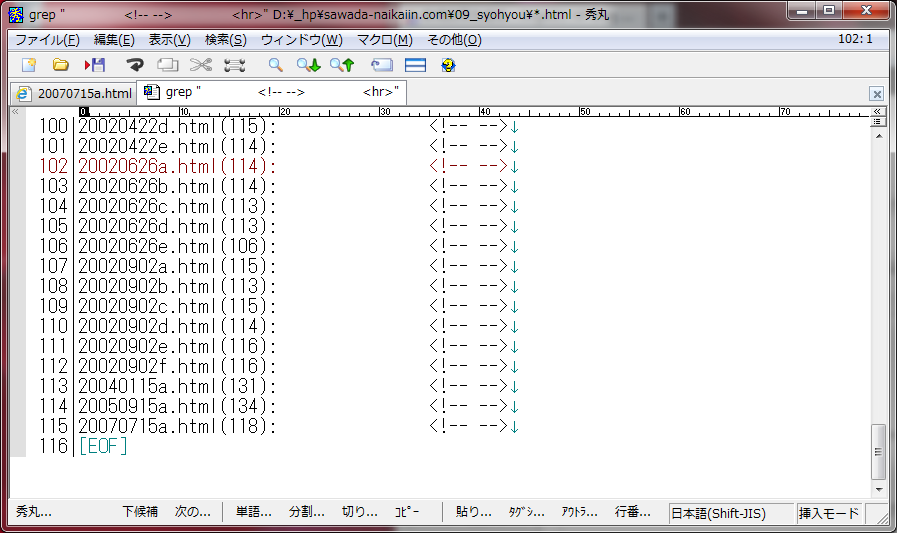Click result line 20020626e.html(106):

177,246
